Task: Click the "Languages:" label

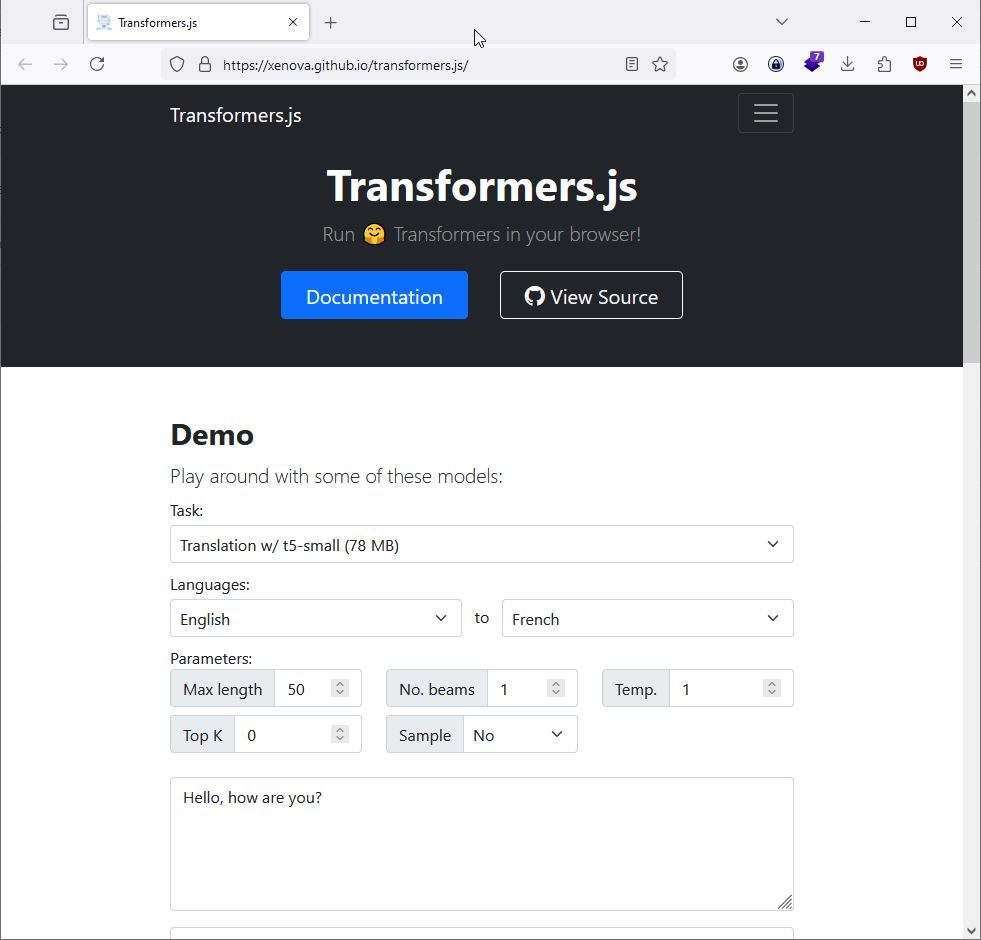Action: tap(210, 585)
